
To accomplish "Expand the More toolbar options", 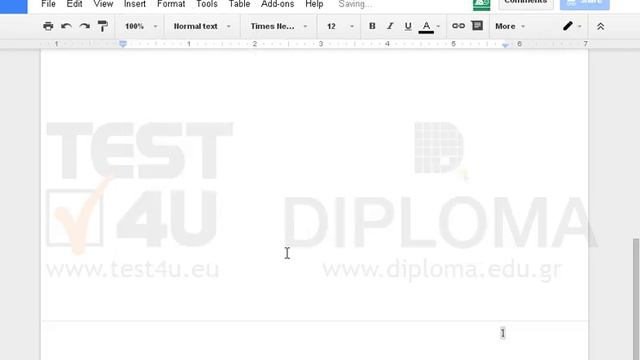I will click(x=510, y=26).
